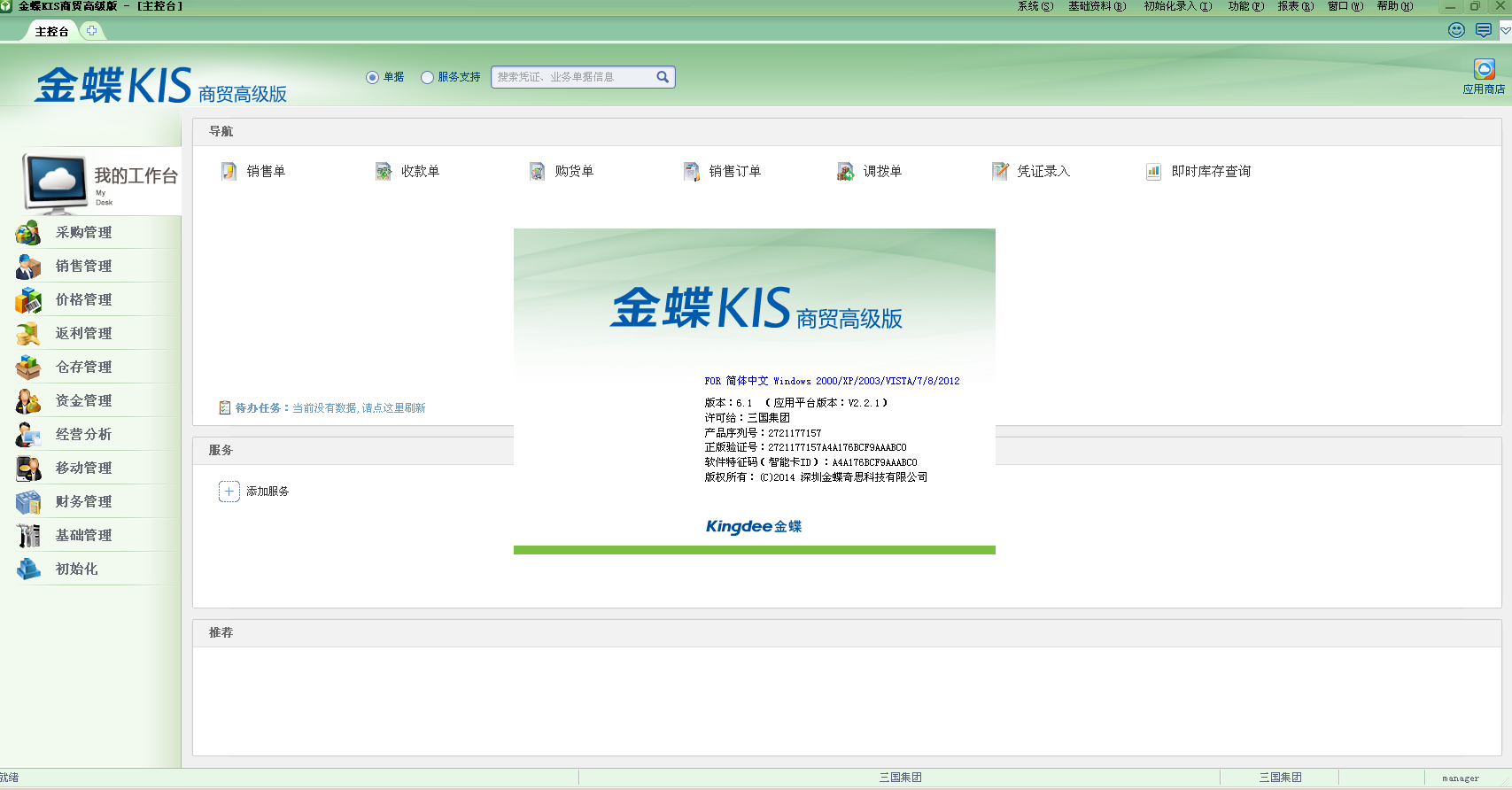Click the message chat icon
The image size is (1512, 790).
tap(1484, 30)
